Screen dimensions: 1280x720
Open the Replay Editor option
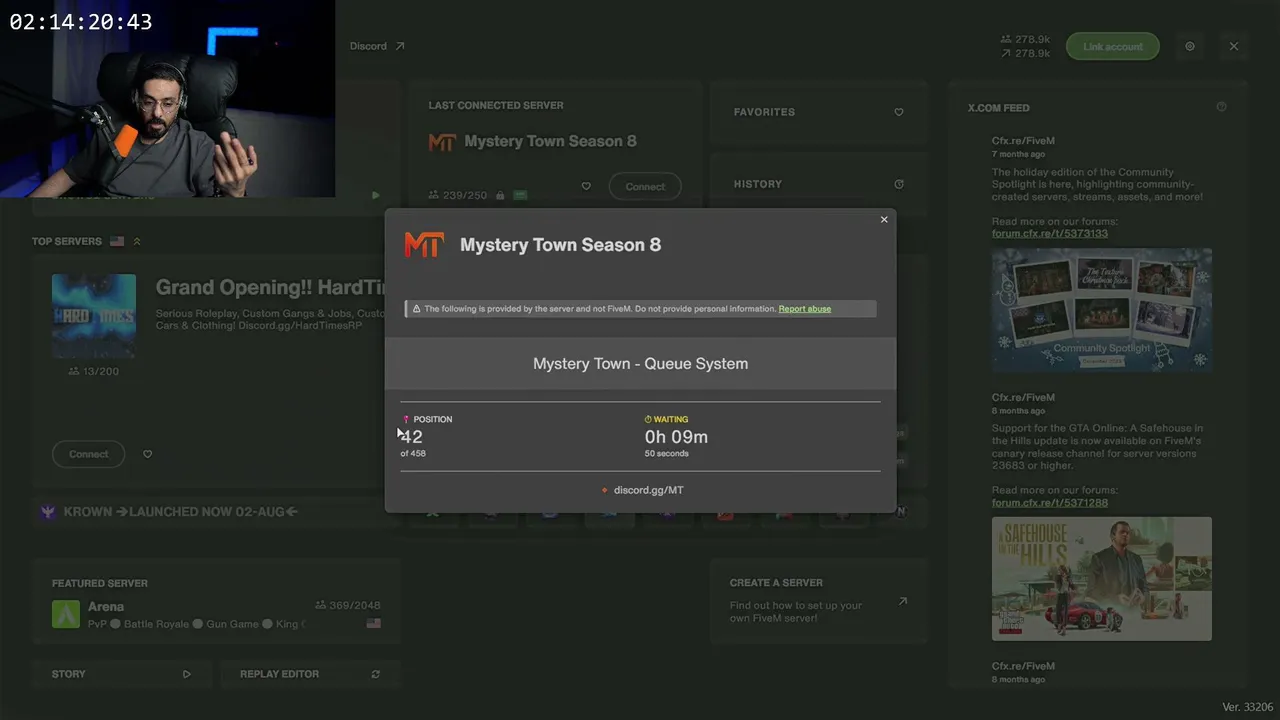pyautogui.click(x=309, y=674)
